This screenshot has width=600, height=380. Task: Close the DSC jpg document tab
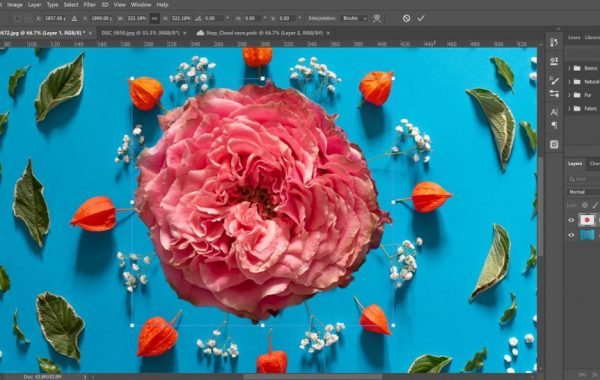pyautogui.click(x=185, y=33)
